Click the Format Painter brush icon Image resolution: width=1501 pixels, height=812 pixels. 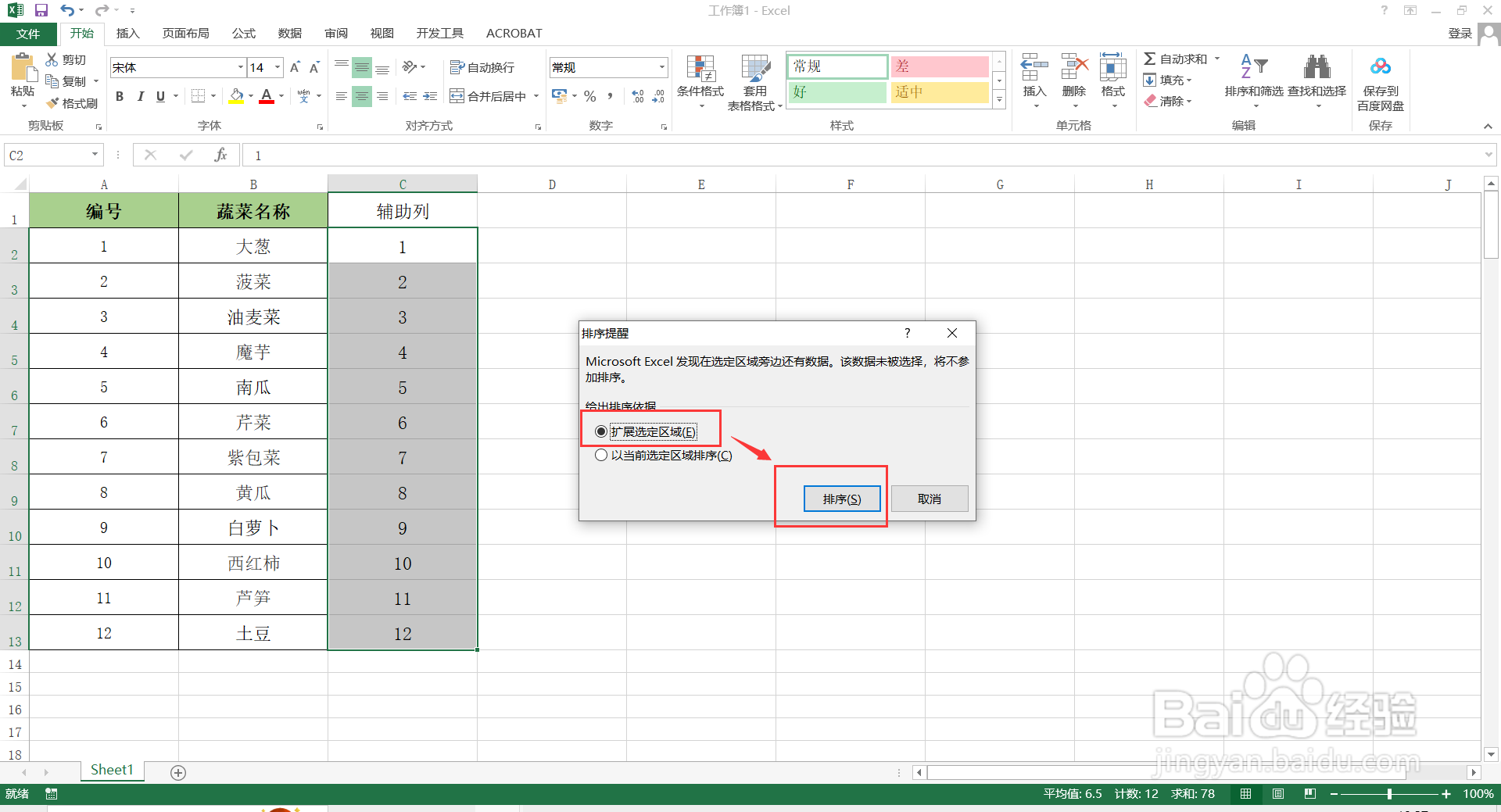(52, 103)
